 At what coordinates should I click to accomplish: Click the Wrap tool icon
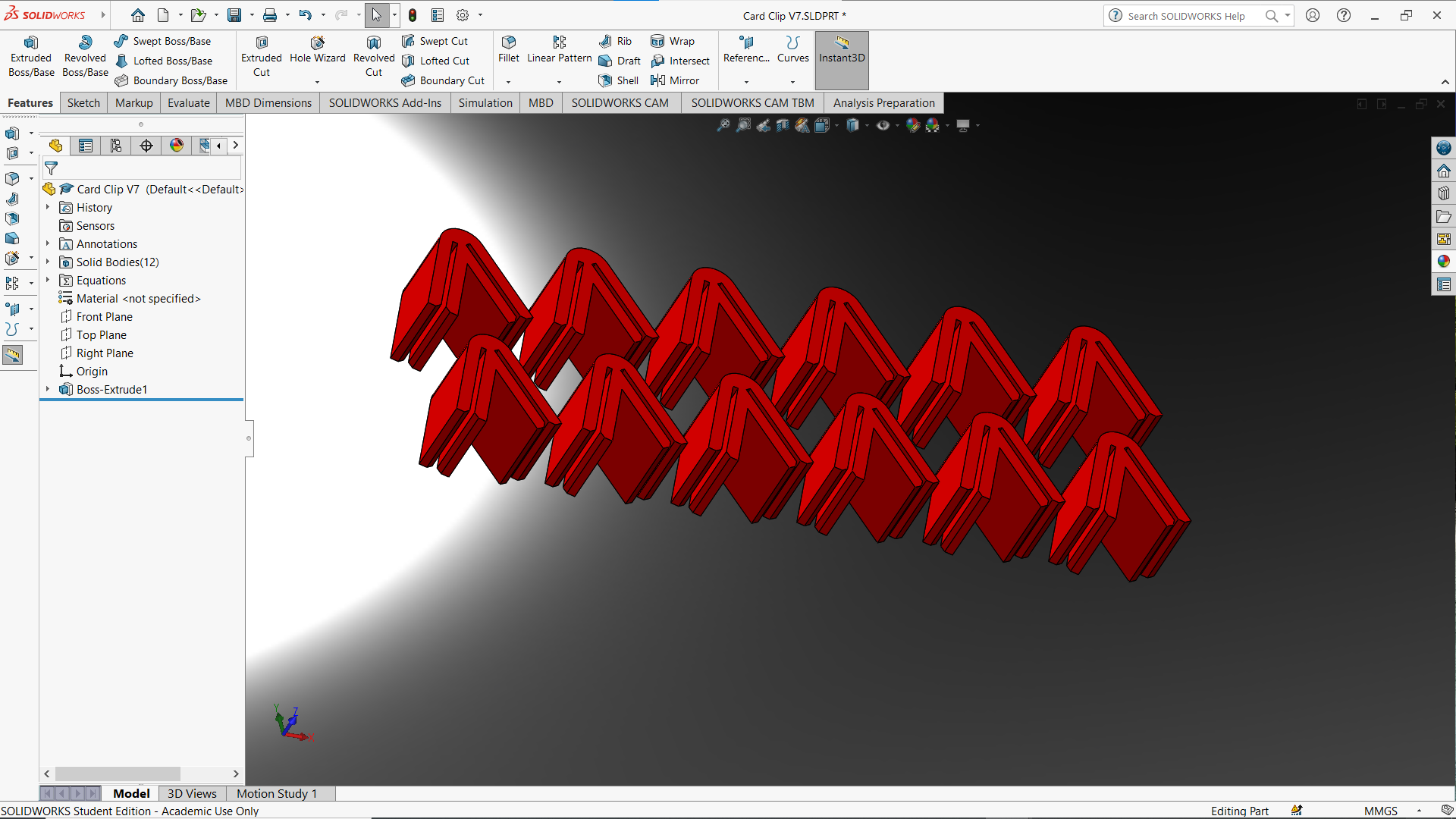click(x=655, y=40)
